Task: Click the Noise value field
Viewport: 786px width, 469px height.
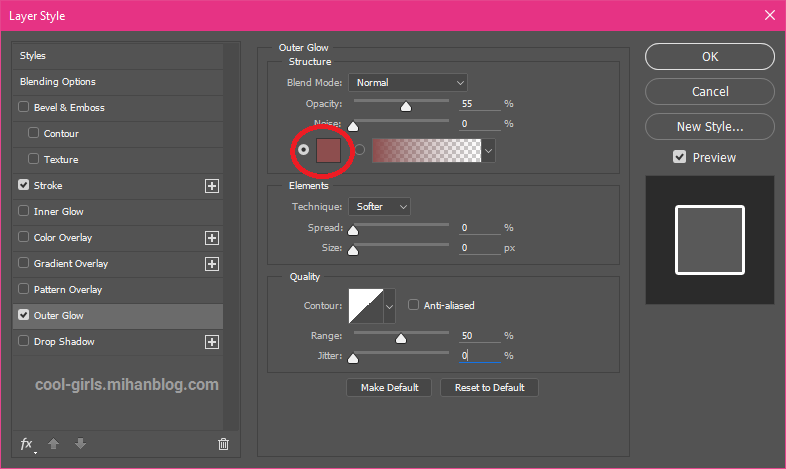Action: (480, 124)
